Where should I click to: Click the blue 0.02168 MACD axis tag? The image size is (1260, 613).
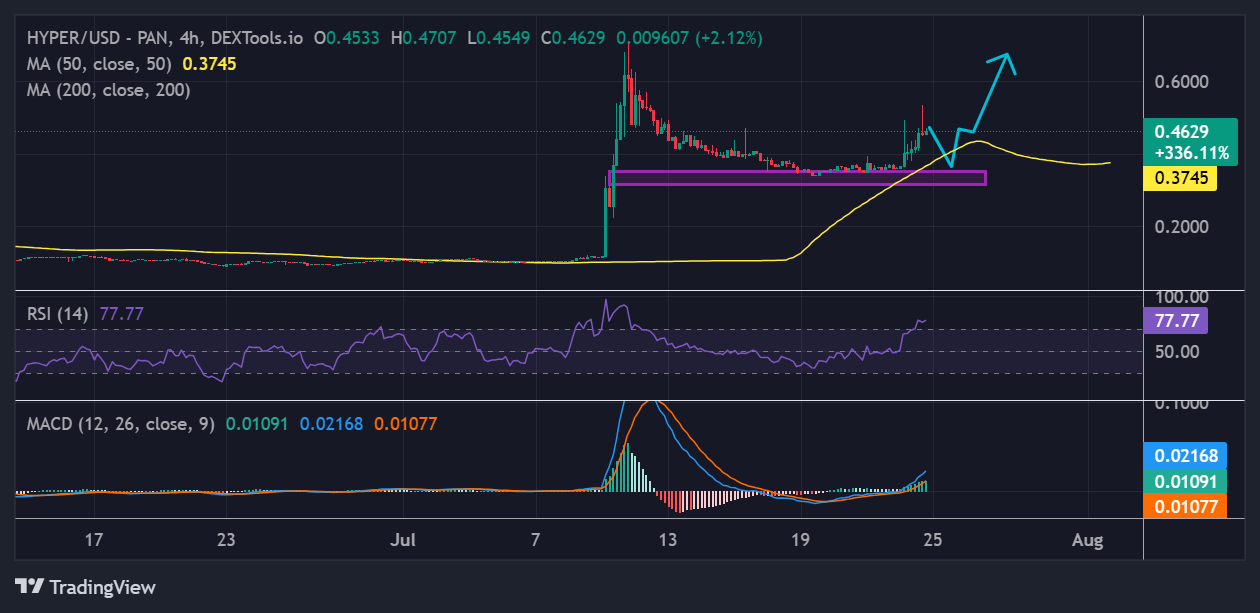coord(1186,455)
